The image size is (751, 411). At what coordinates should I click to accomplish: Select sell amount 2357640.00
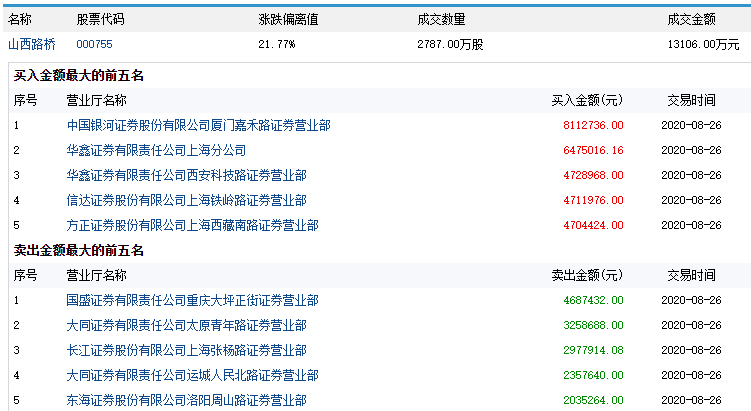point(593,375)
